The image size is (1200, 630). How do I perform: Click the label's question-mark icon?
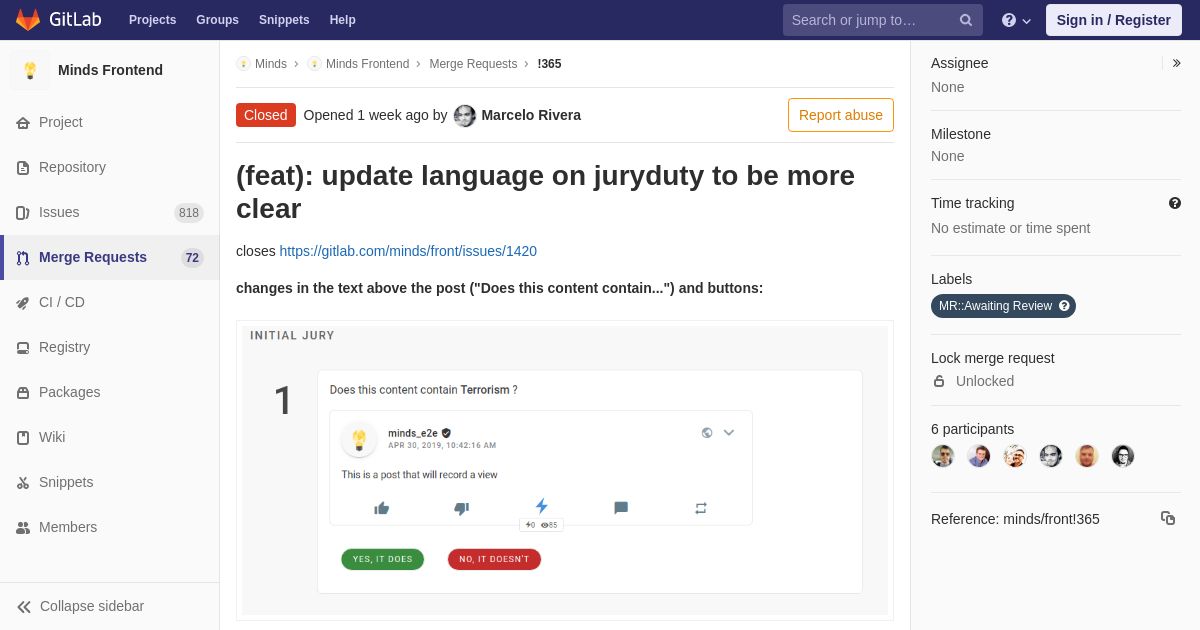(1065, 306)
